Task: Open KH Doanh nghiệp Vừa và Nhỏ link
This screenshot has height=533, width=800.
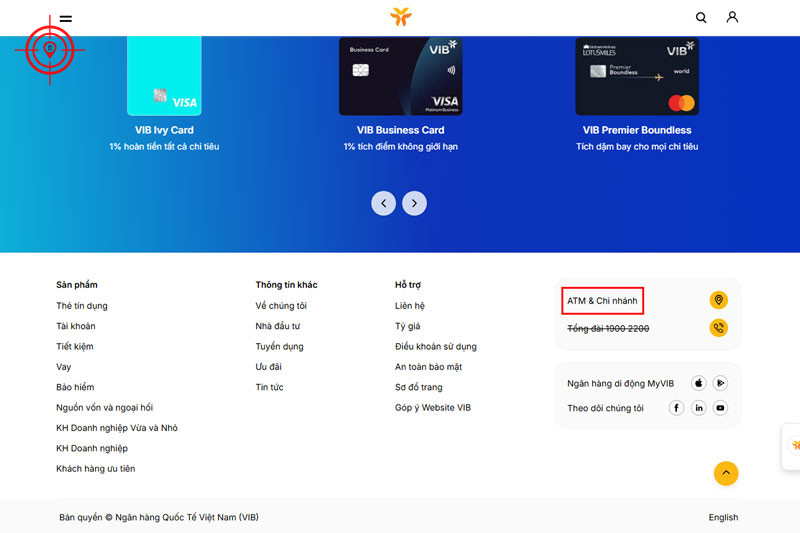Action: pyautogui.click(x=117, y=428)
